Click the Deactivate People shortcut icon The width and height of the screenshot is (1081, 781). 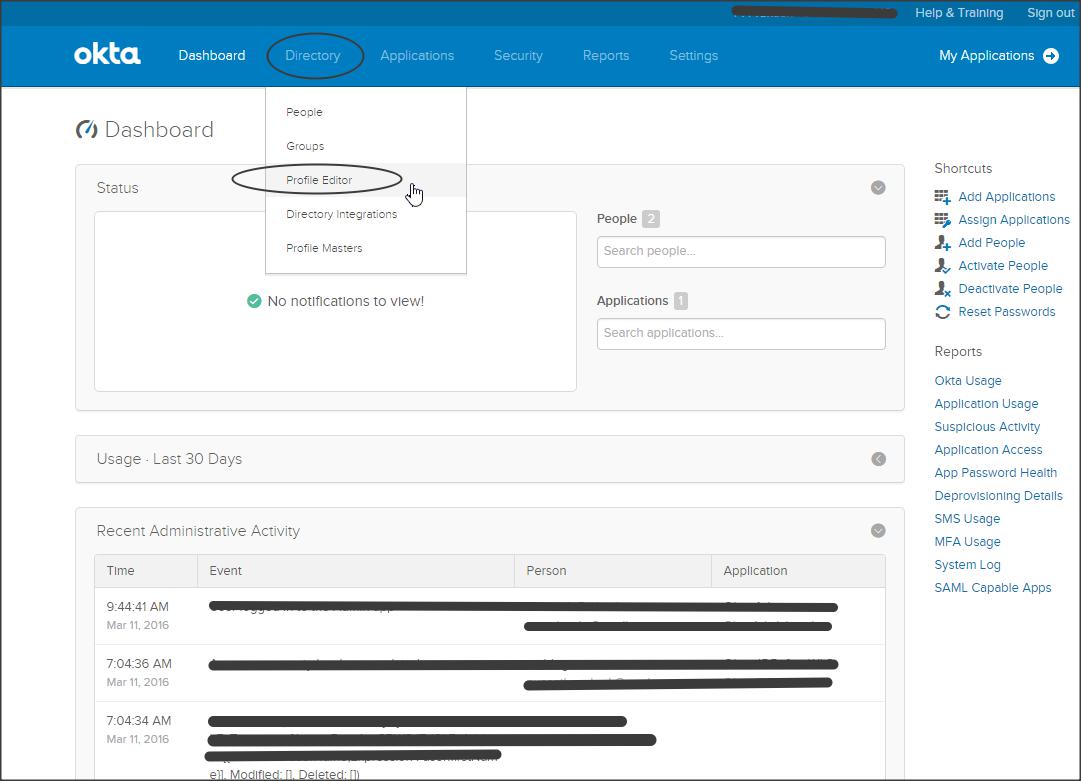(942, 289)
